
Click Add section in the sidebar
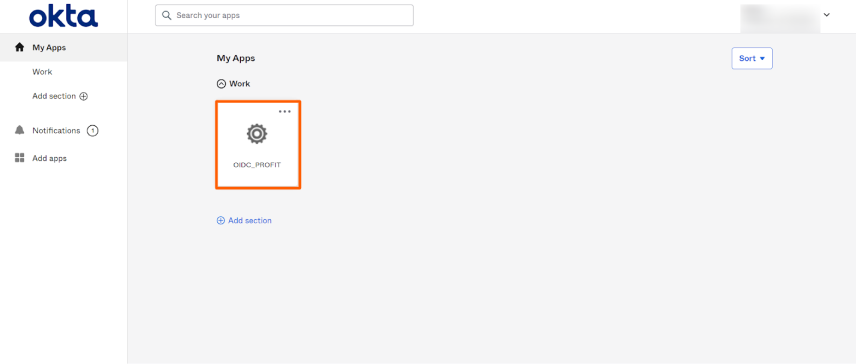[54, 96]
